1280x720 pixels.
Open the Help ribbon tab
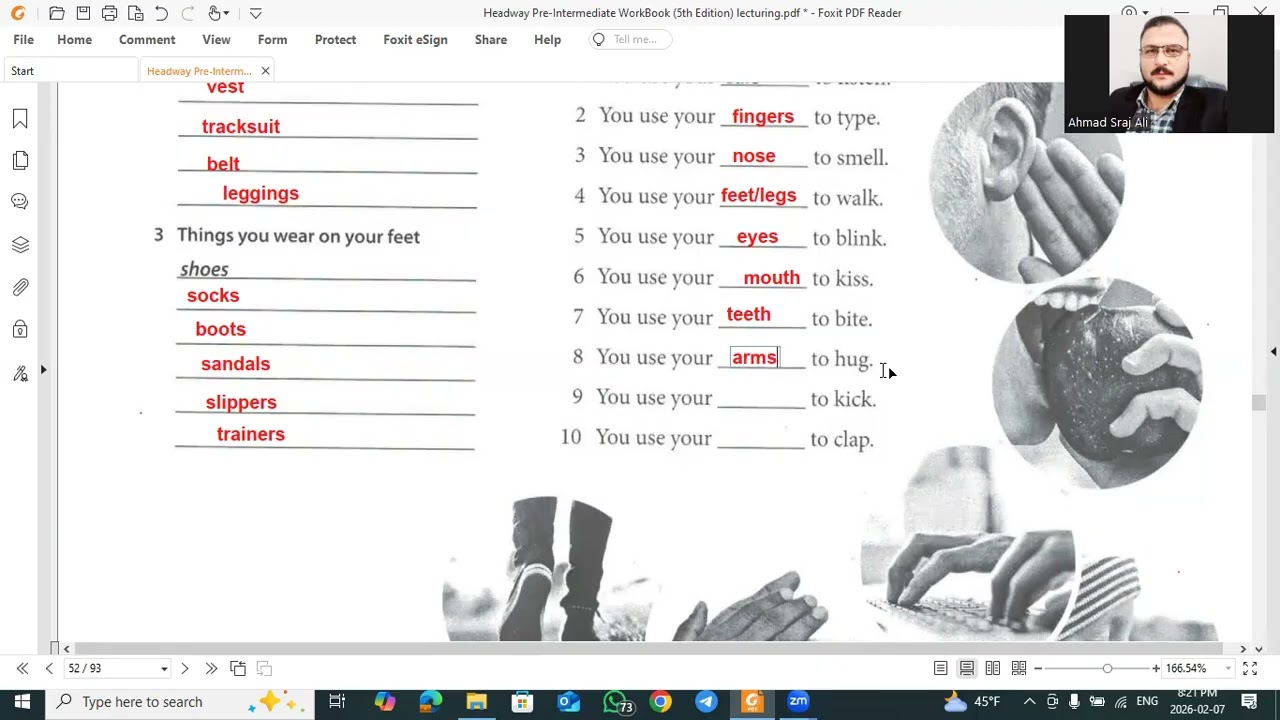(x=547, y=40)
